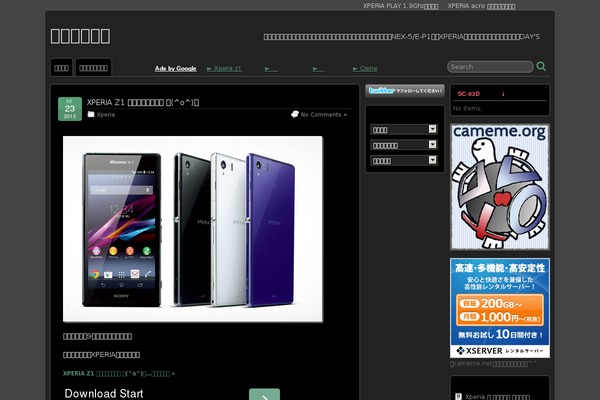
Task: Expand the third sidebar dropdown
Action: coord(404,160)
